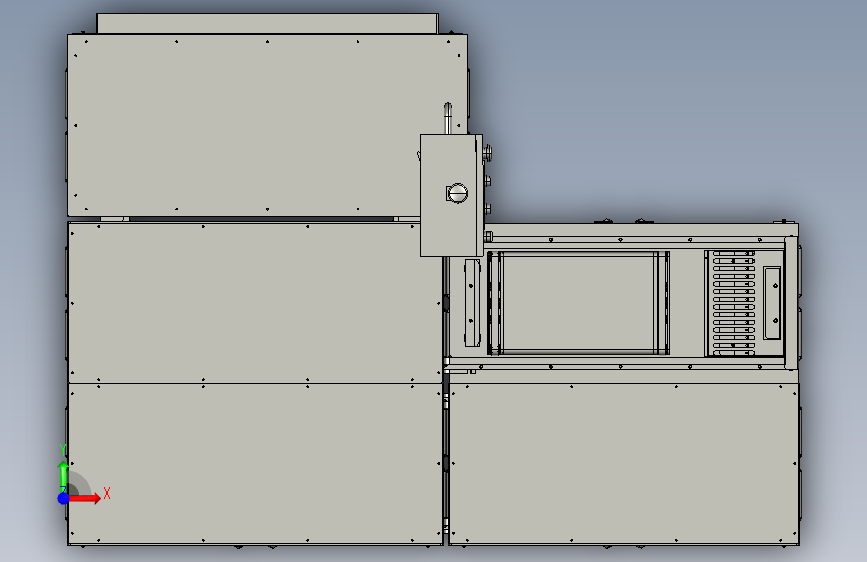Viewport: 867px width, 562px height.
Task: Select the narrow top strip above upper cabinet
Action: pos(268,24)
